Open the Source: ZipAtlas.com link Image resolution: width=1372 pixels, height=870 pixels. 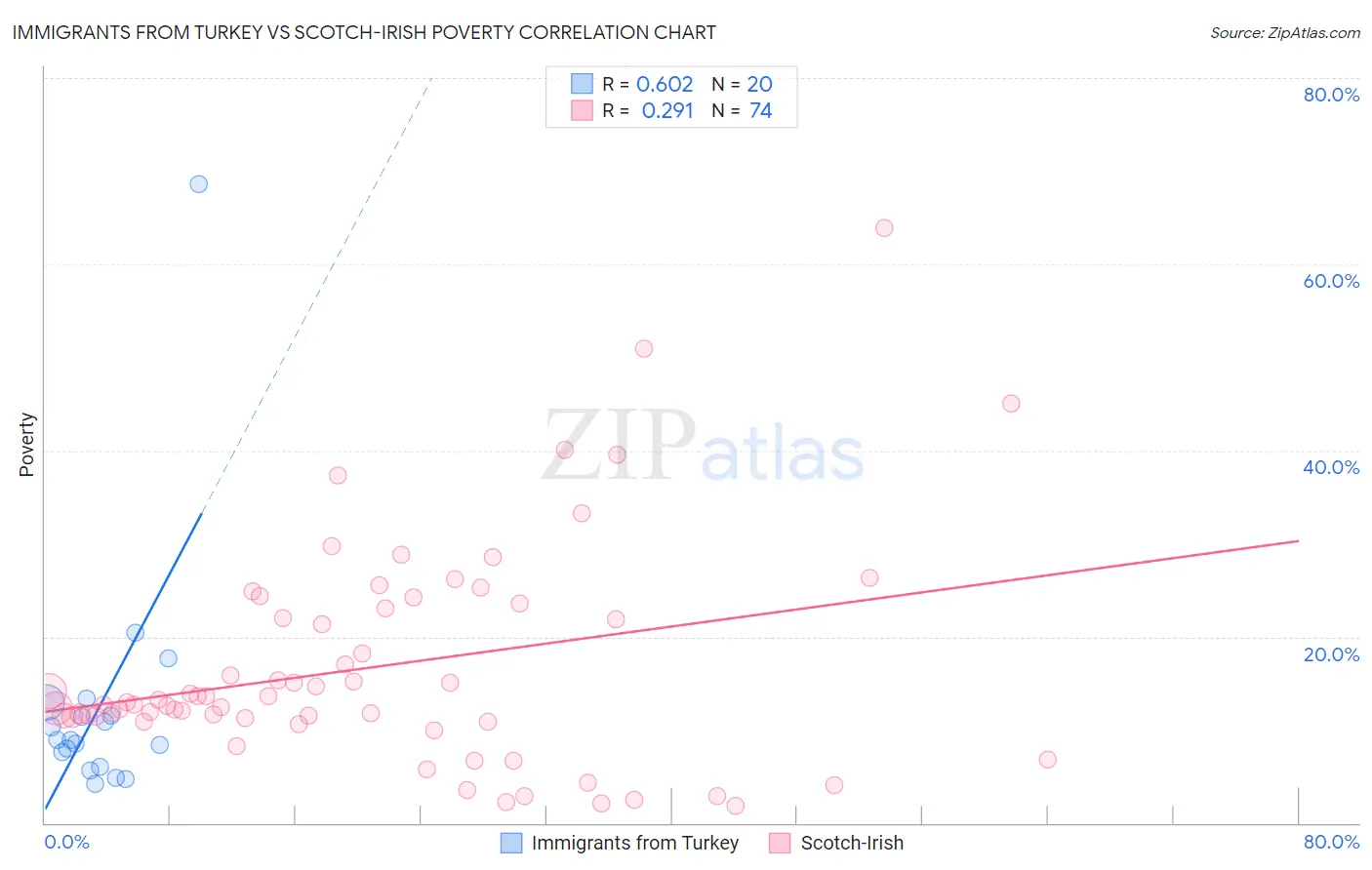click(1285, 32)
